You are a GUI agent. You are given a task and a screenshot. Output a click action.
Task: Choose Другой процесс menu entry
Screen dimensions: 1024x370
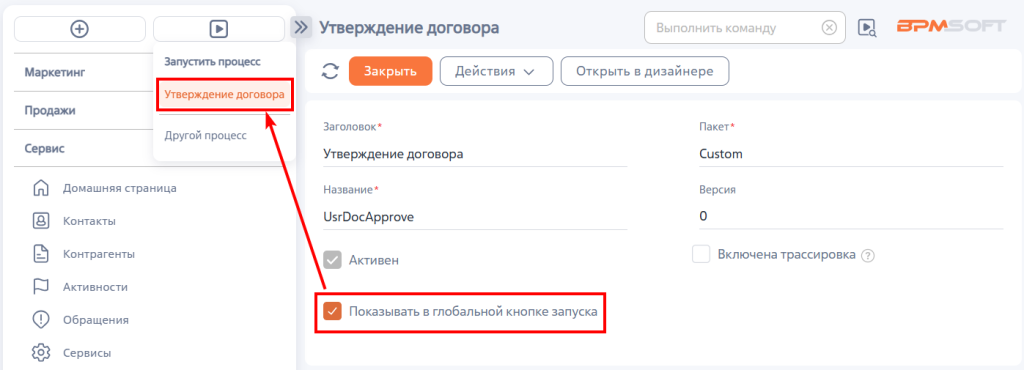tap(205, 136)
